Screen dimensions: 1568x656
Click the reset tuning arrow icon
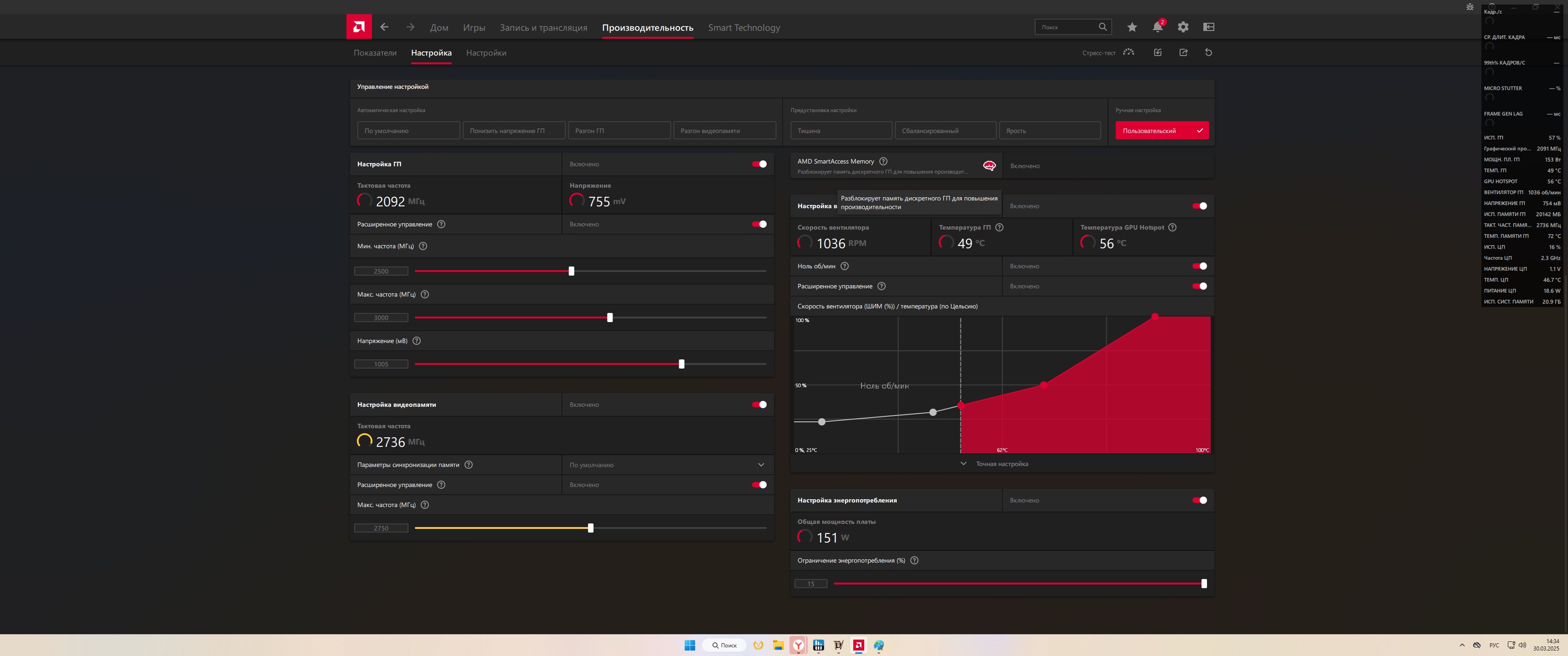pos(1208,52)
